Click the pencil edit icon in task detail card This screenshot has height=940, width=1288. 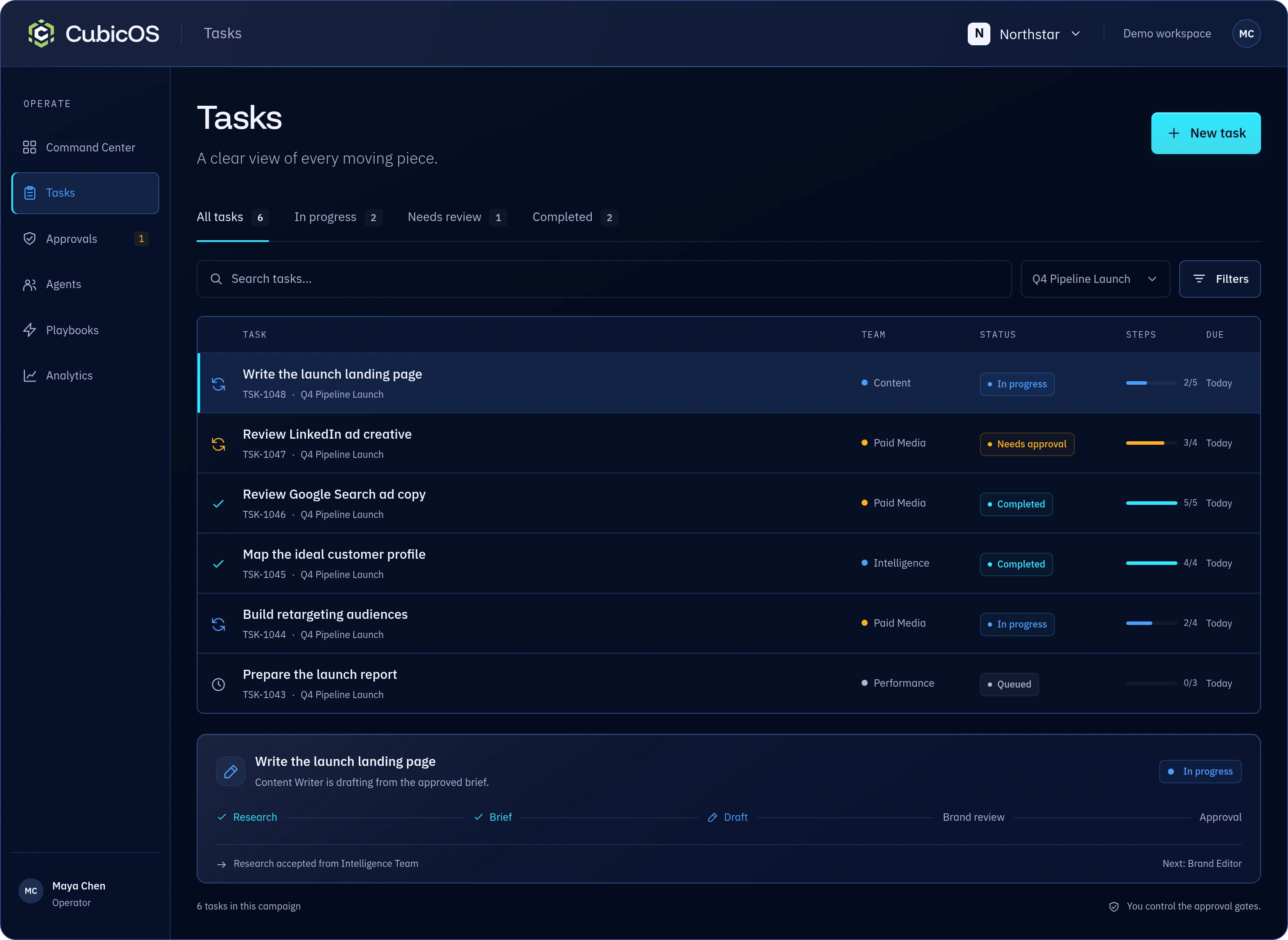pyautogui.click(x=231, y=772)
